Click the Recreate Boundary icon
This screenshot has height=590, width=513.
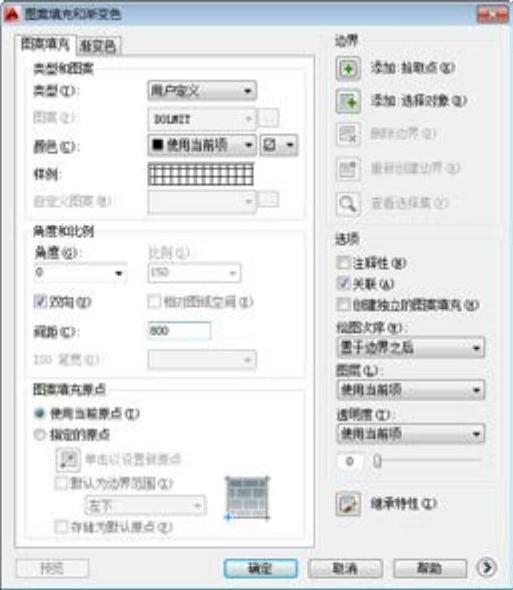pyautogui.click(x=348, y=169)
